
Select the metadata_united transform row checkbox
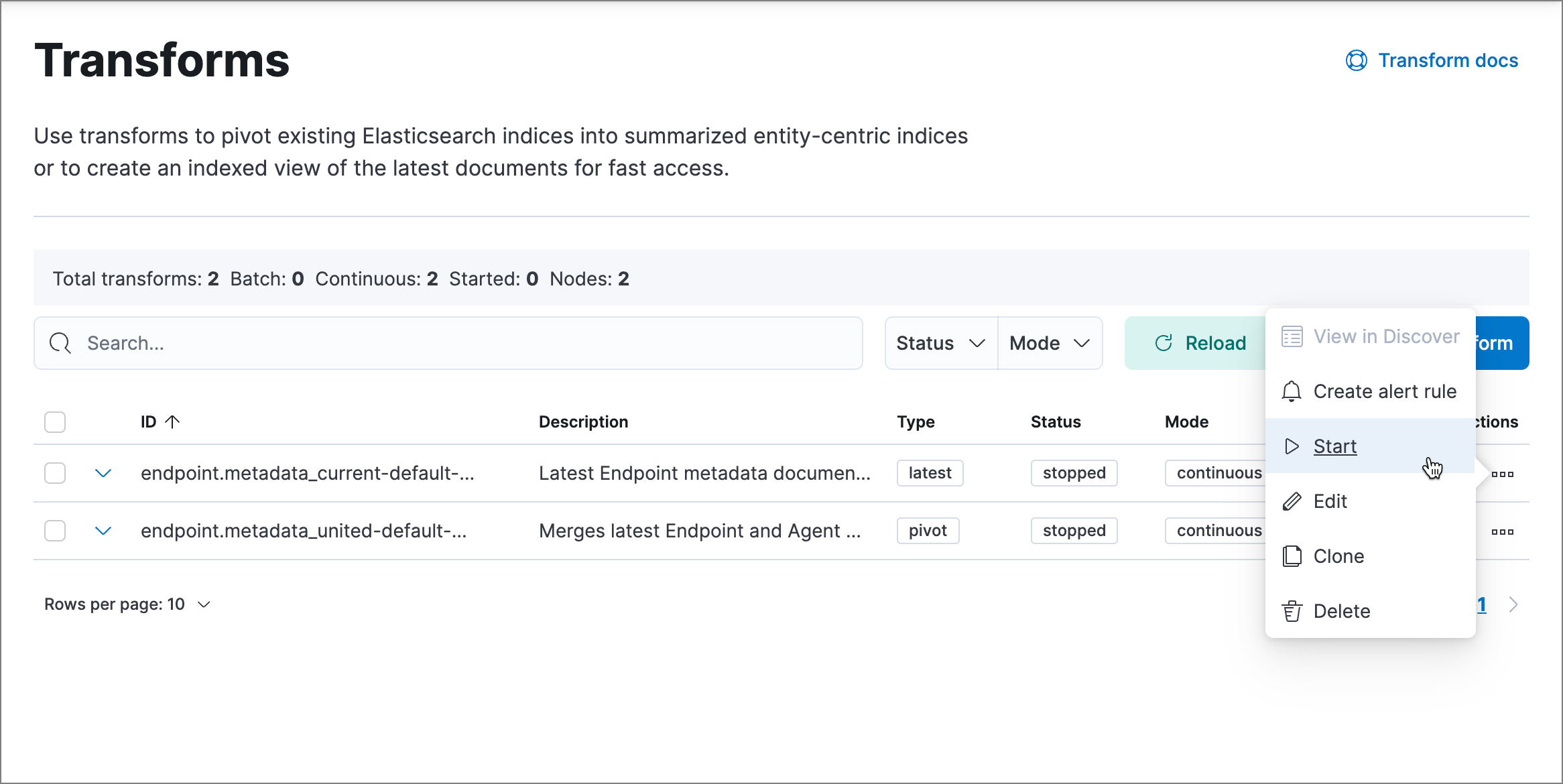click(54, 530)
